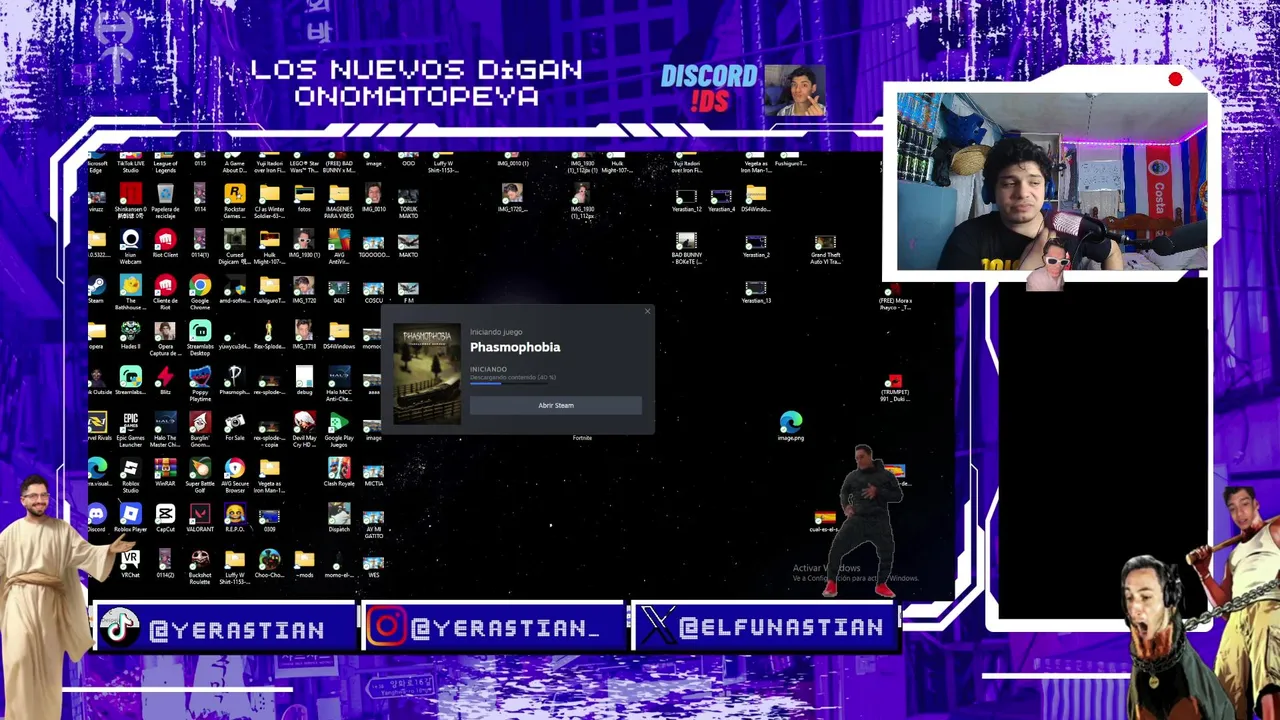
Task: Open Streamlabs Desktop shortcut
Action: (200, 331)
